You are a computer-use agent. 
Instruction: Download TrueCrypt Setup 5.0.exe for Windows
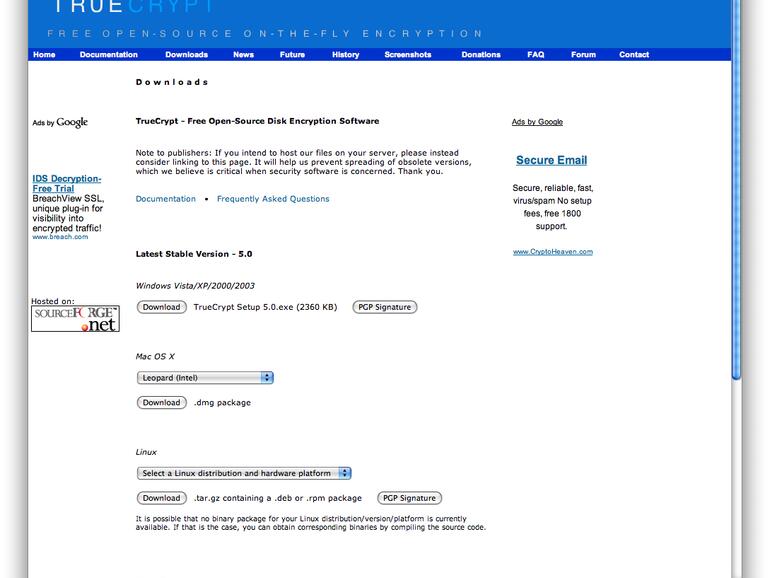point(162,307)
